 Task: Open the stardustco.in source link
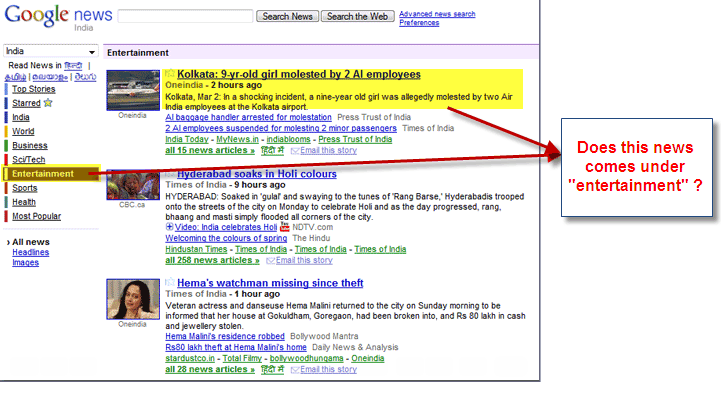coord(190,359)
